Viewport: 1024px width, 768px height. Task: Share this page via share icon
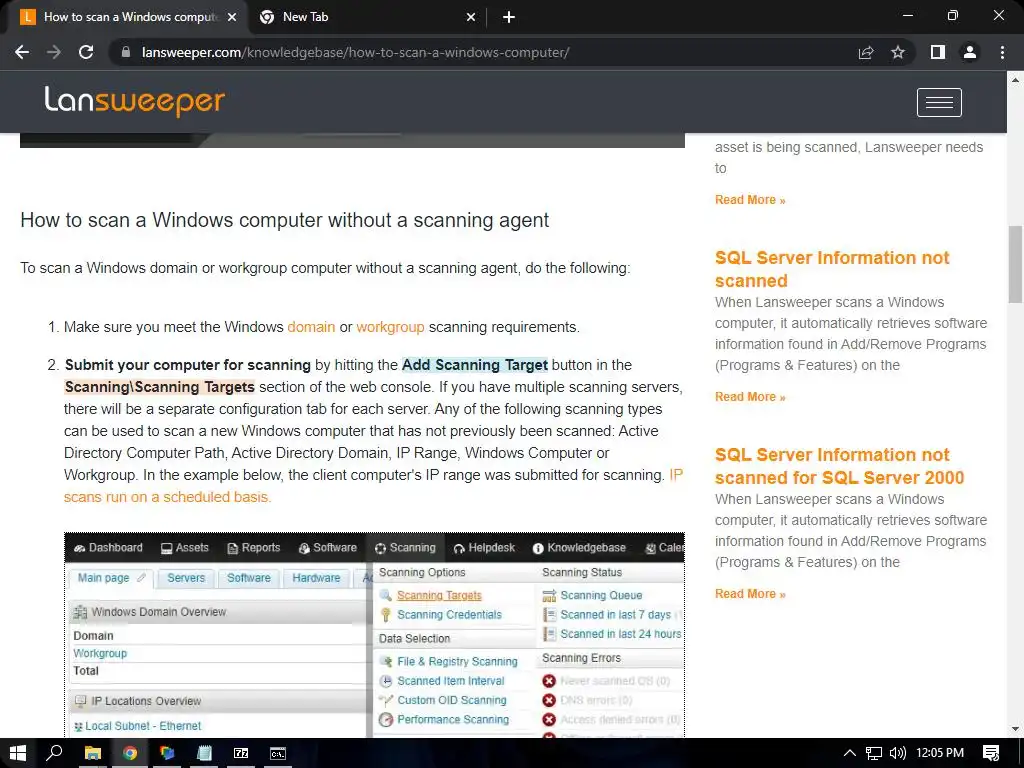(x=866, y=52)
